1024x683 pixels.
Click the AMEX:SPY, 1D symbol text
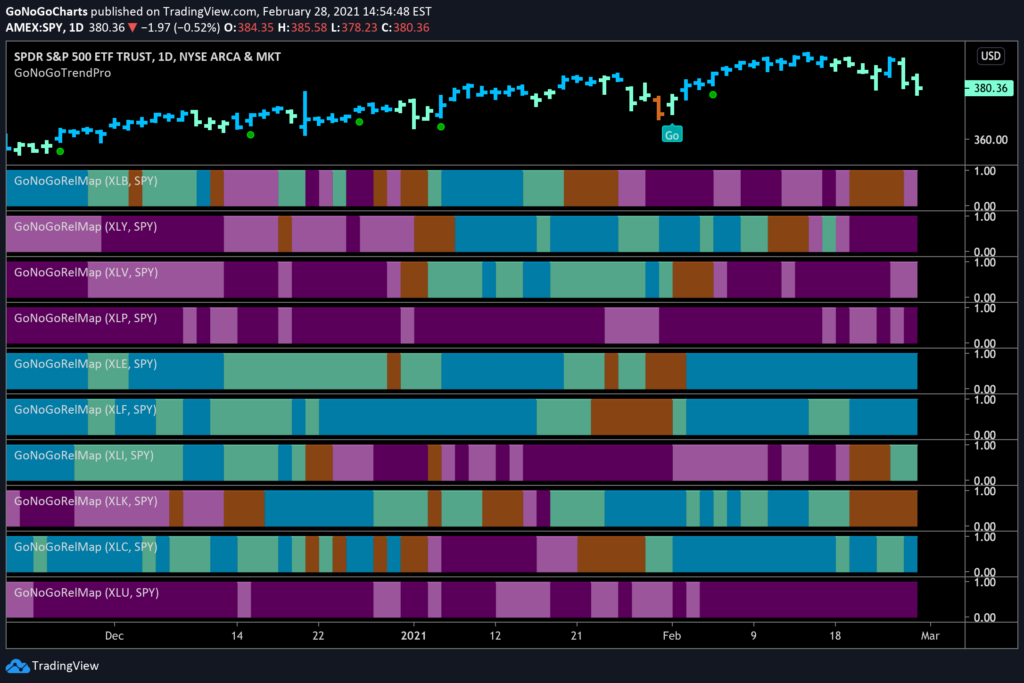coord(44,27)
